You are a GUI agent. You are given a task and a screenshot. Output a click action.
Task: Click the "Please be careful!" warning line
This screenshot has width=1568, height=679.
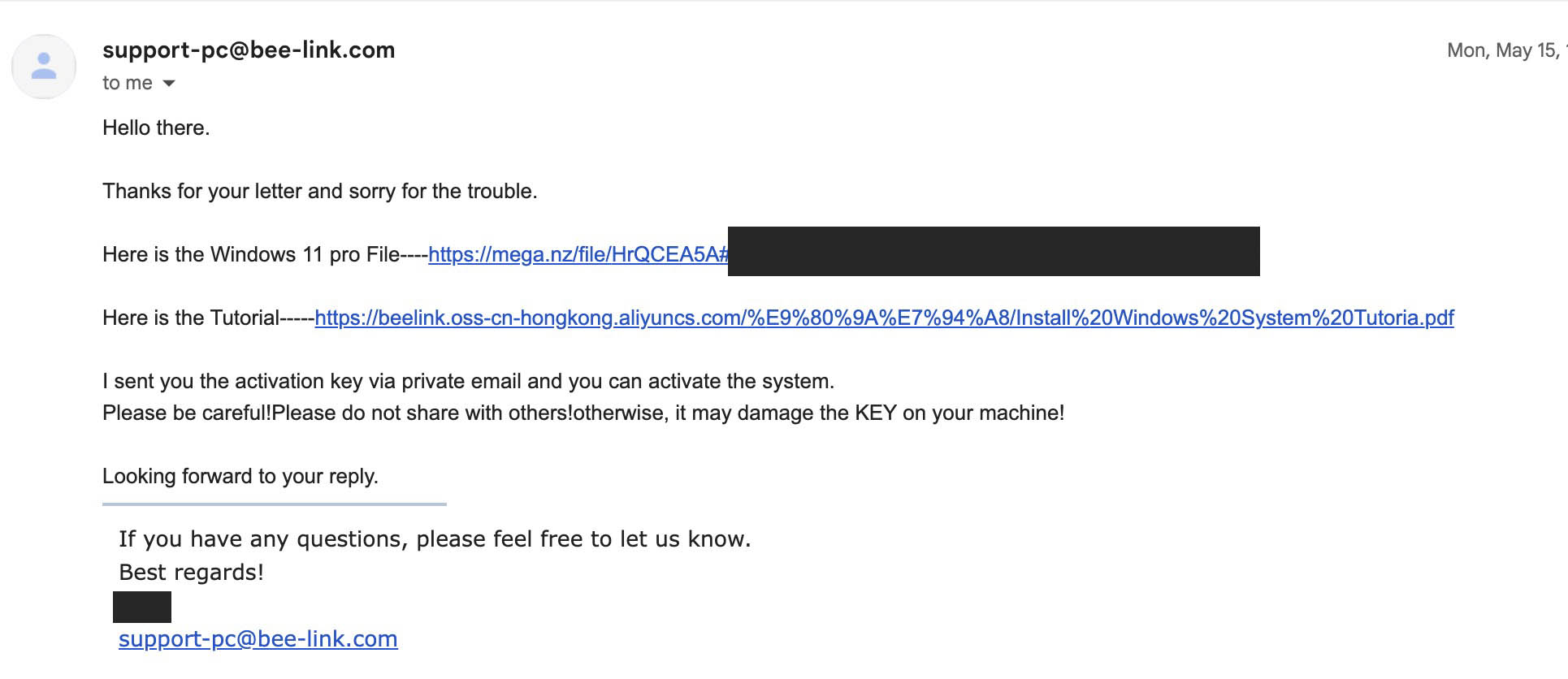click(x=583, y=413)
